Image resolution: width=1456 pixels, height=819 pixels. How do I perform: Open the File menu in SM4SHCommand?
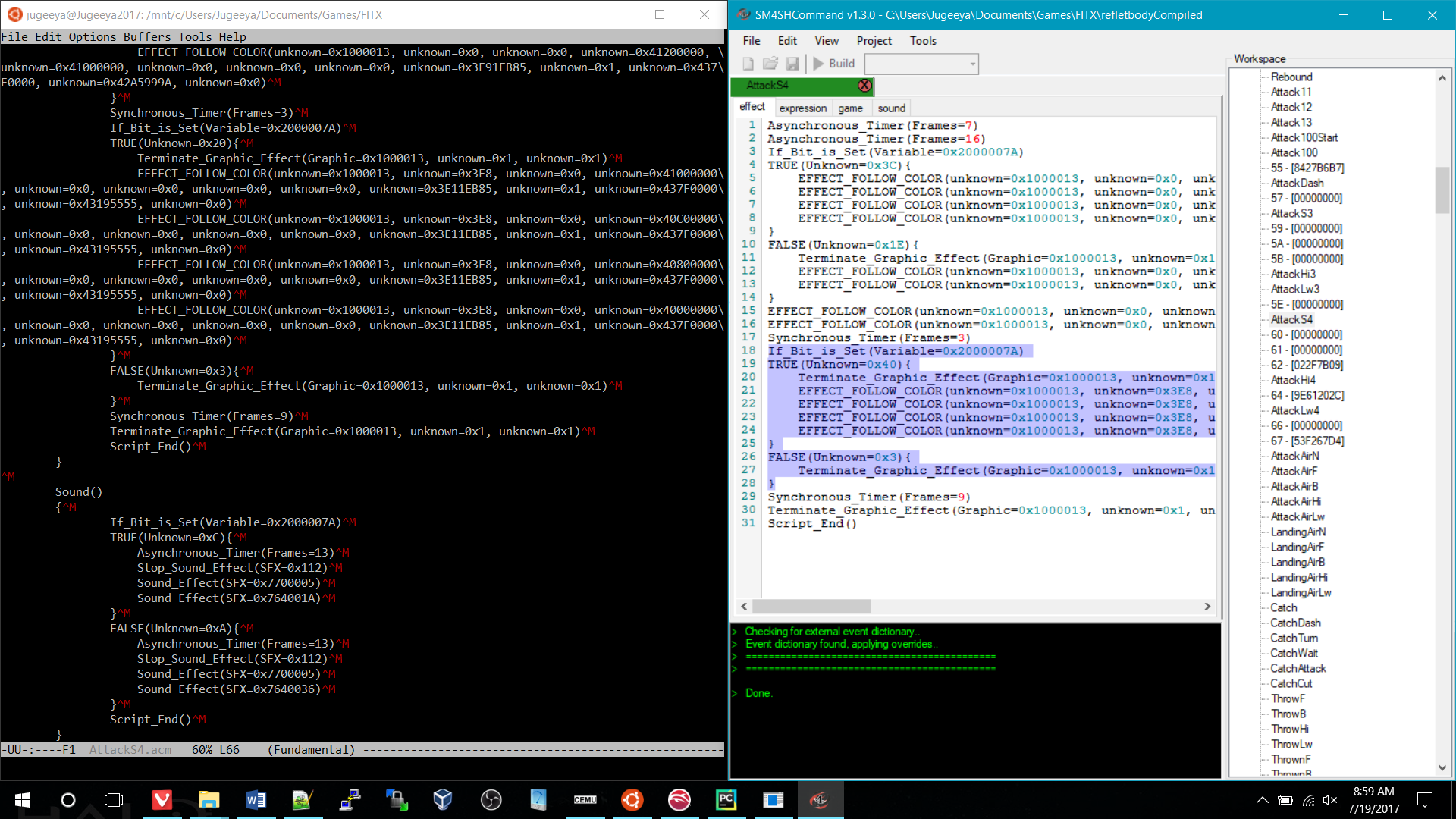click(752, 41)
